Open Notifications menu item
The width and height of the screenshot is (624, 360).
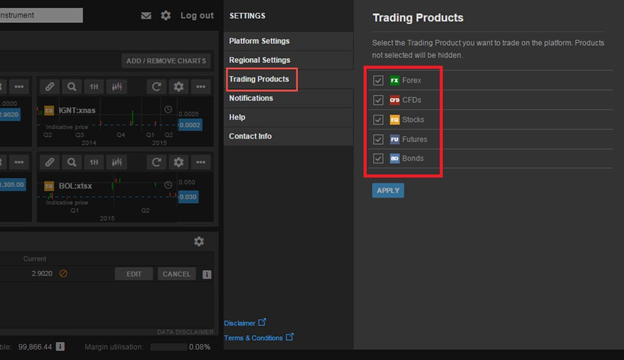pos(289,98)
